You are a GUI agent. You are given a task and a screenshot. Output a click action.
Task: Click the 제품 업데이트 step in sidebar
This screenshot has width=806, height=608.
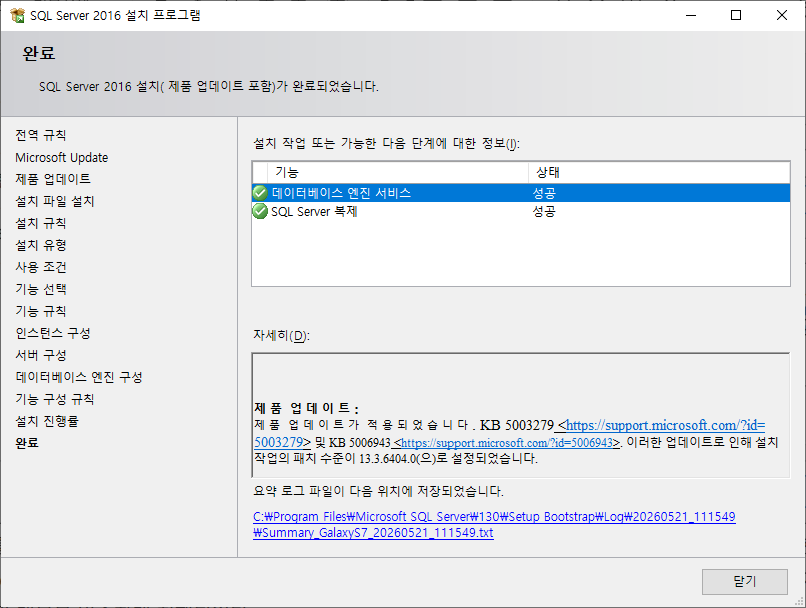coord(53,179)
